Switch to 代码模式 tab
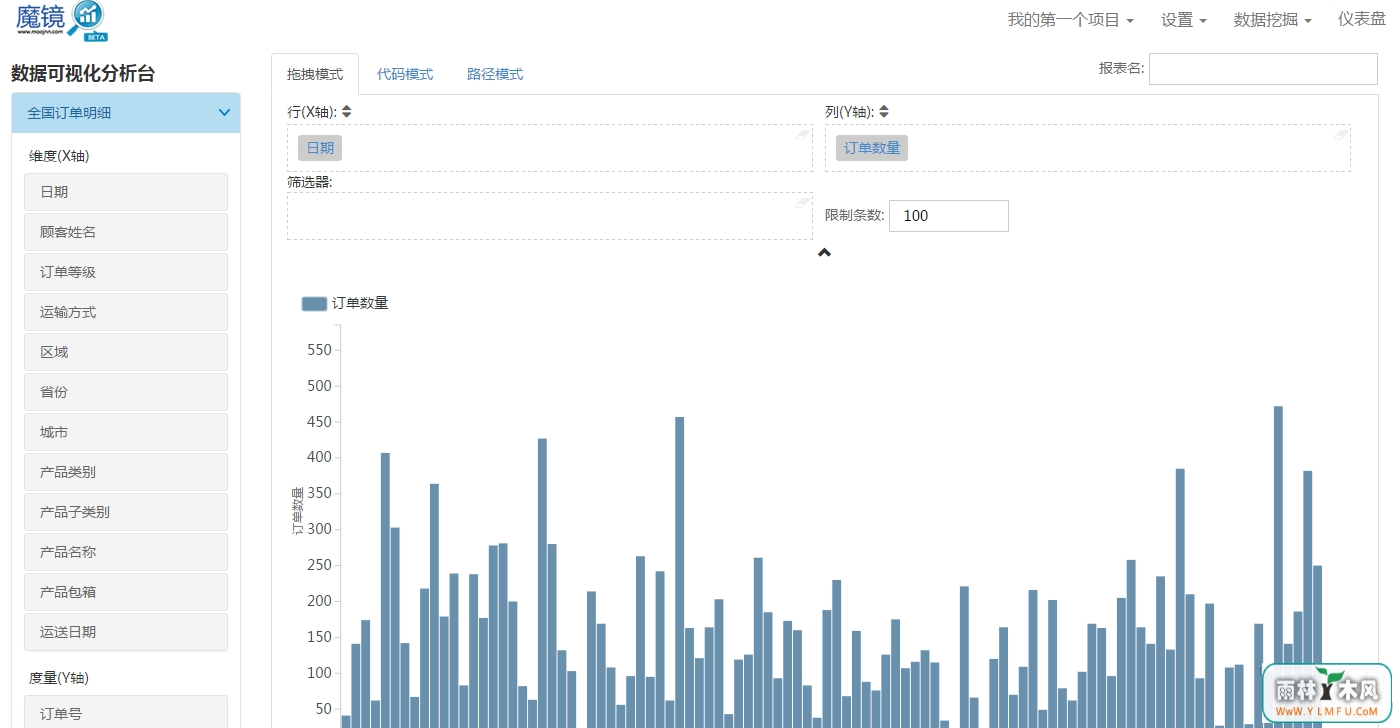The width and height of the screenshot is (1400, 728). click(x=405, y=74)
